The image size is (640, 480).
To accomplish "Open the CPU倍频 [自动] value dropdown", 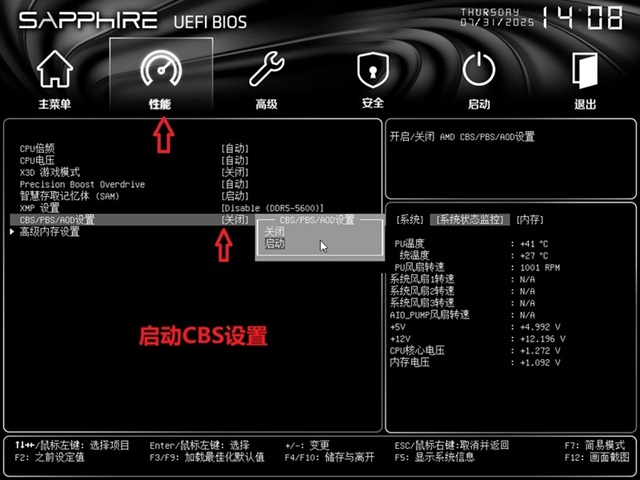I will (x=235, y=149).
